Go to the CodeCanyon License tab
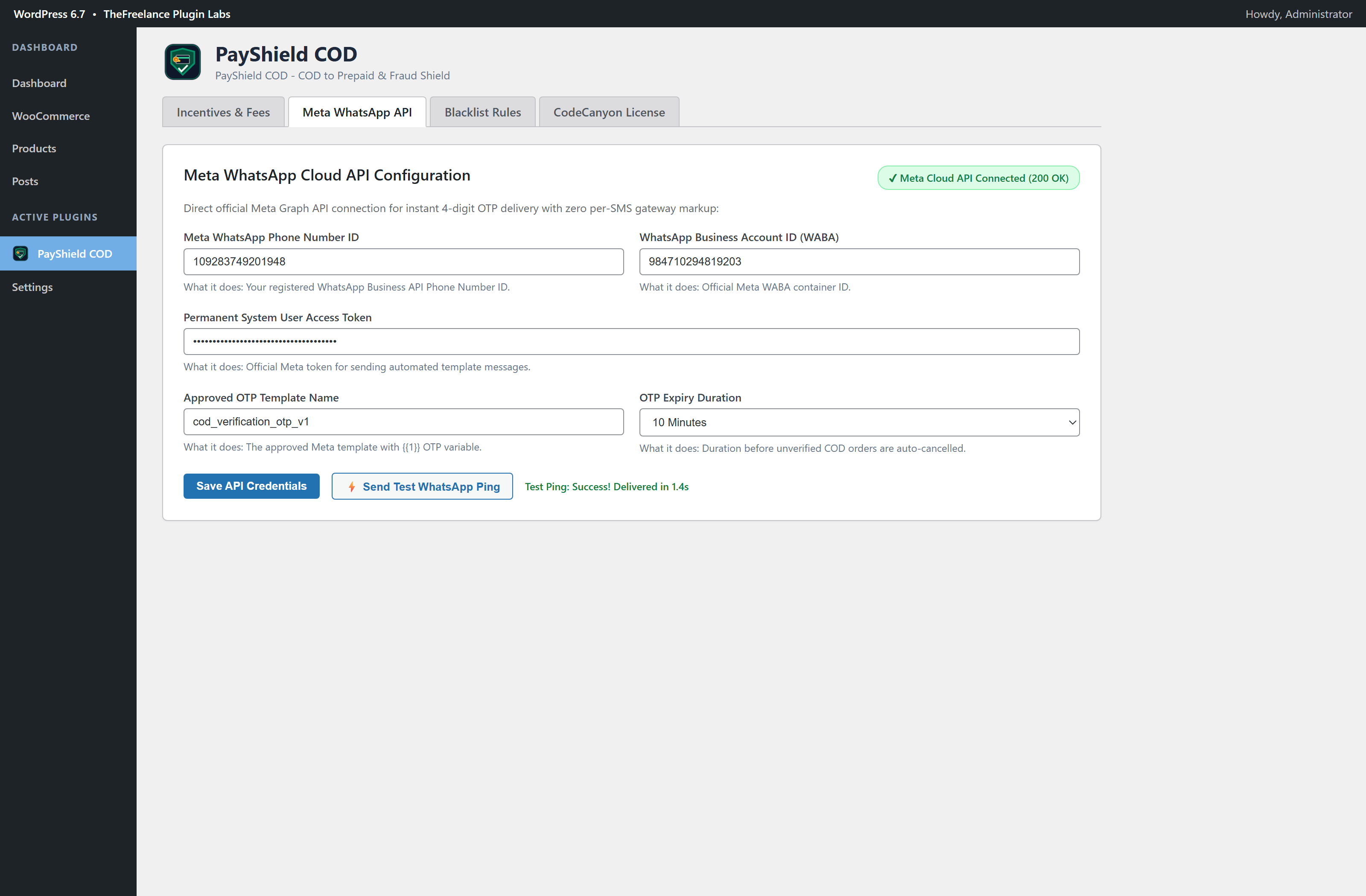The height and width of the screenshot is (896, 1366). click(609, 112)
